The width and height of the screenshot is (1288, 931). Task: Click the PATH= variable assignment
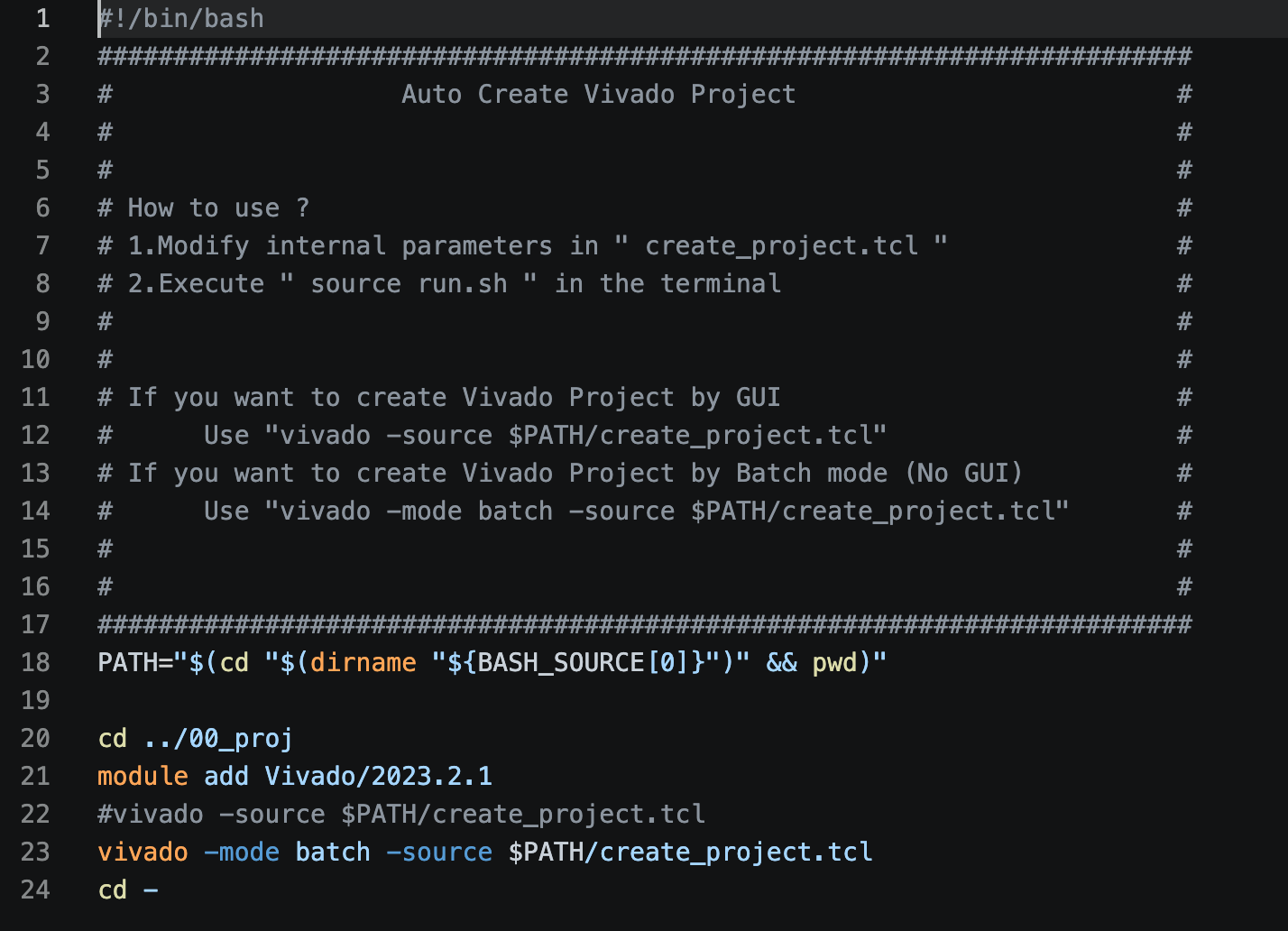(x=135, y=662)
